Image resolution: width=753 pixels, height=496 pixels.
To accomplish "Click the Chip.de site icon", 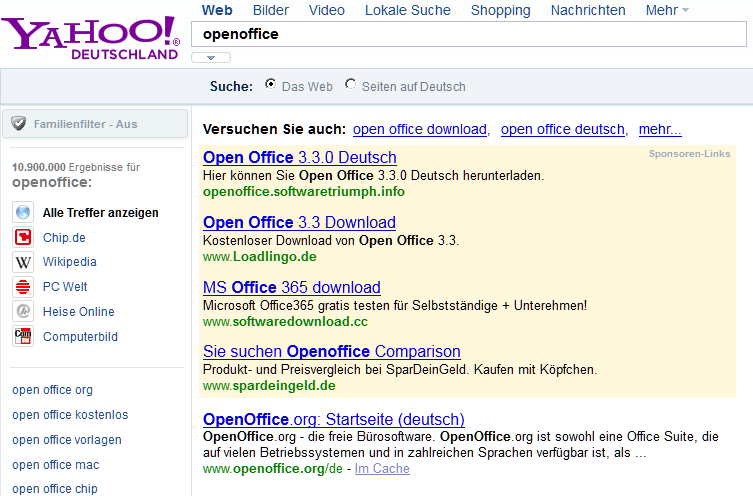I will (x=23, y=237).
